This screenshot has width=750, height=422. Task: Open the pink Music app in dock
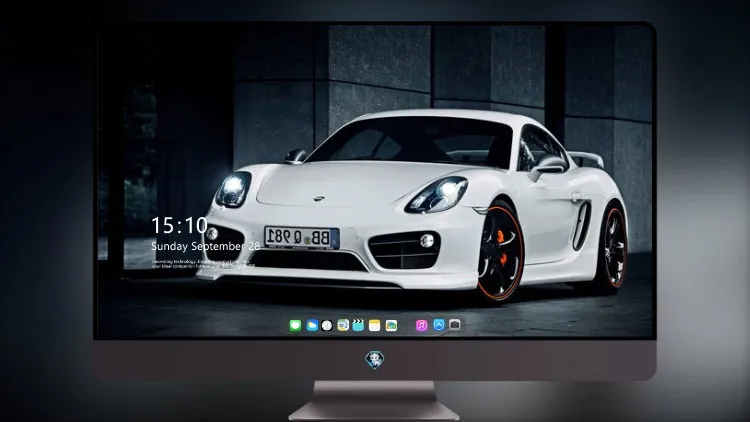point(421,325)
